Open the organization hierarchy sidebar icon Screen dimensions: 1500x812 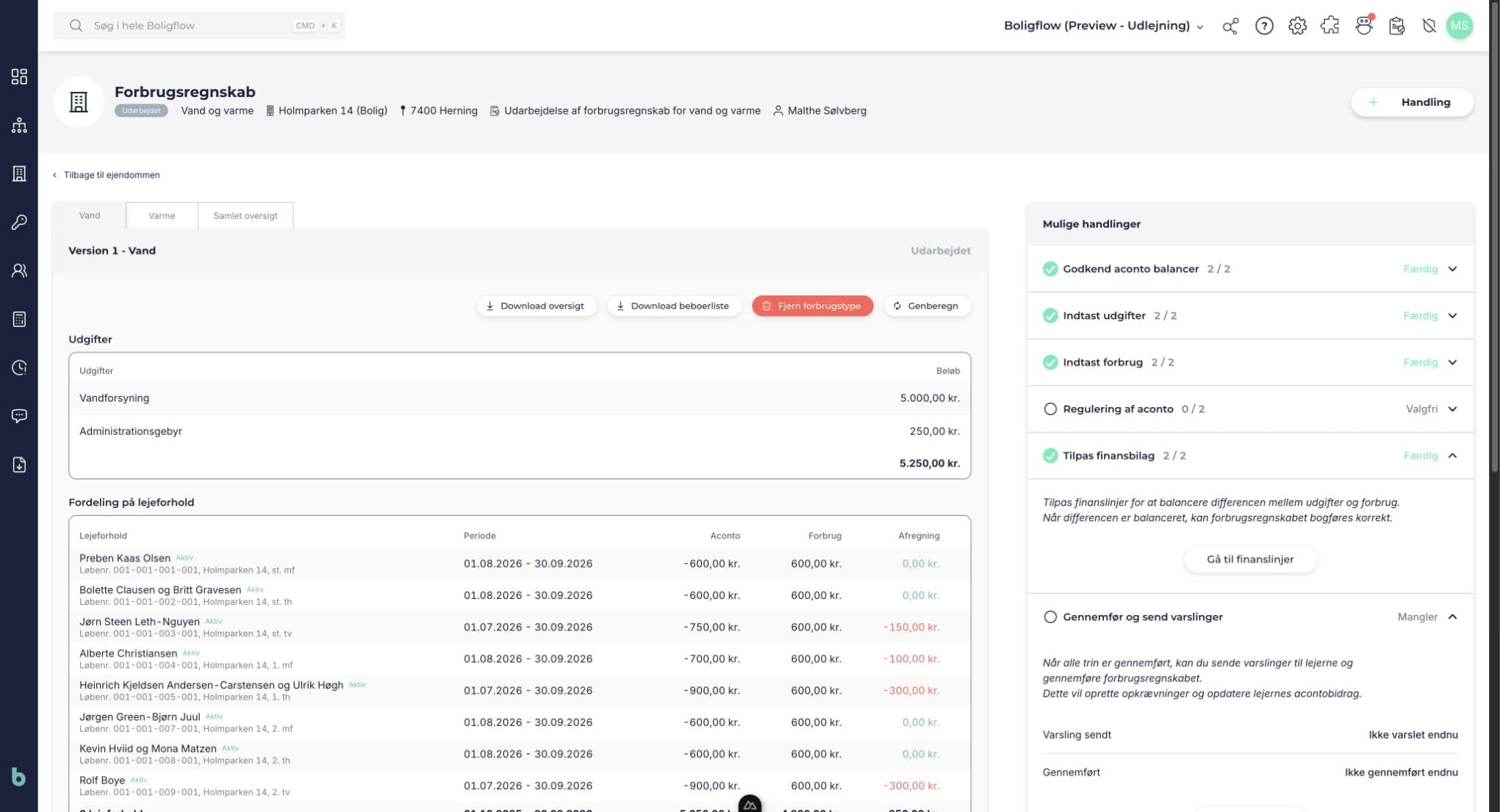(19, 125)
